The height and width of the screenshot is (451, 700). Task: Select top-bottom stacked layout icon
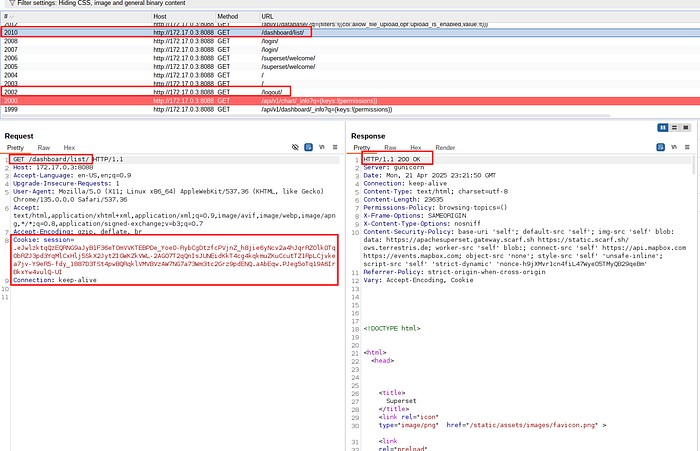click(675, 128)
